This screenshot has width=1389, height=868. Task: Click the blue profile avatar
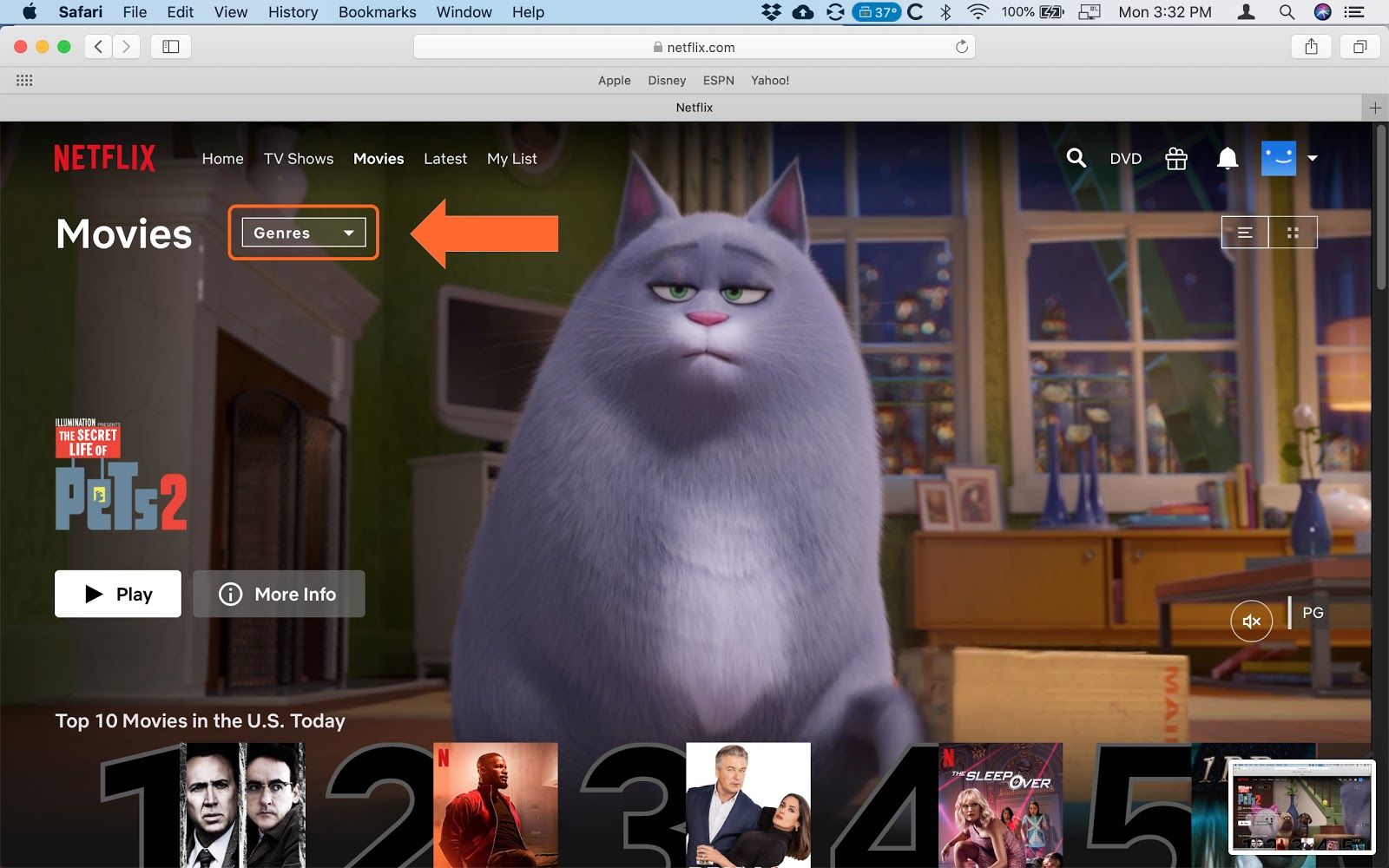point(1278,158)
